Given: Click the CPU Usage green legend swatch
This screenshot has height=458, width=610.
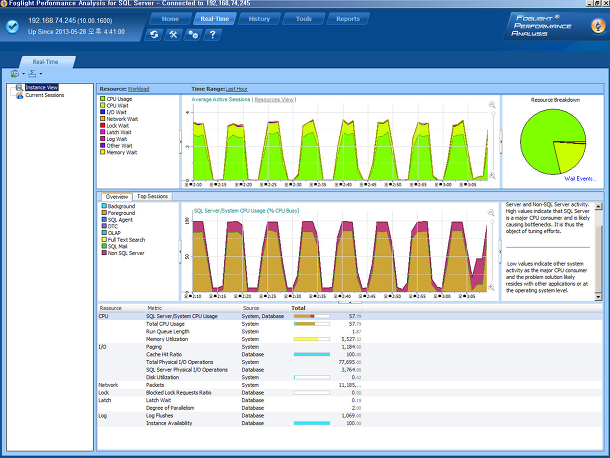Looking at the screenshot, I should point(103,99).
